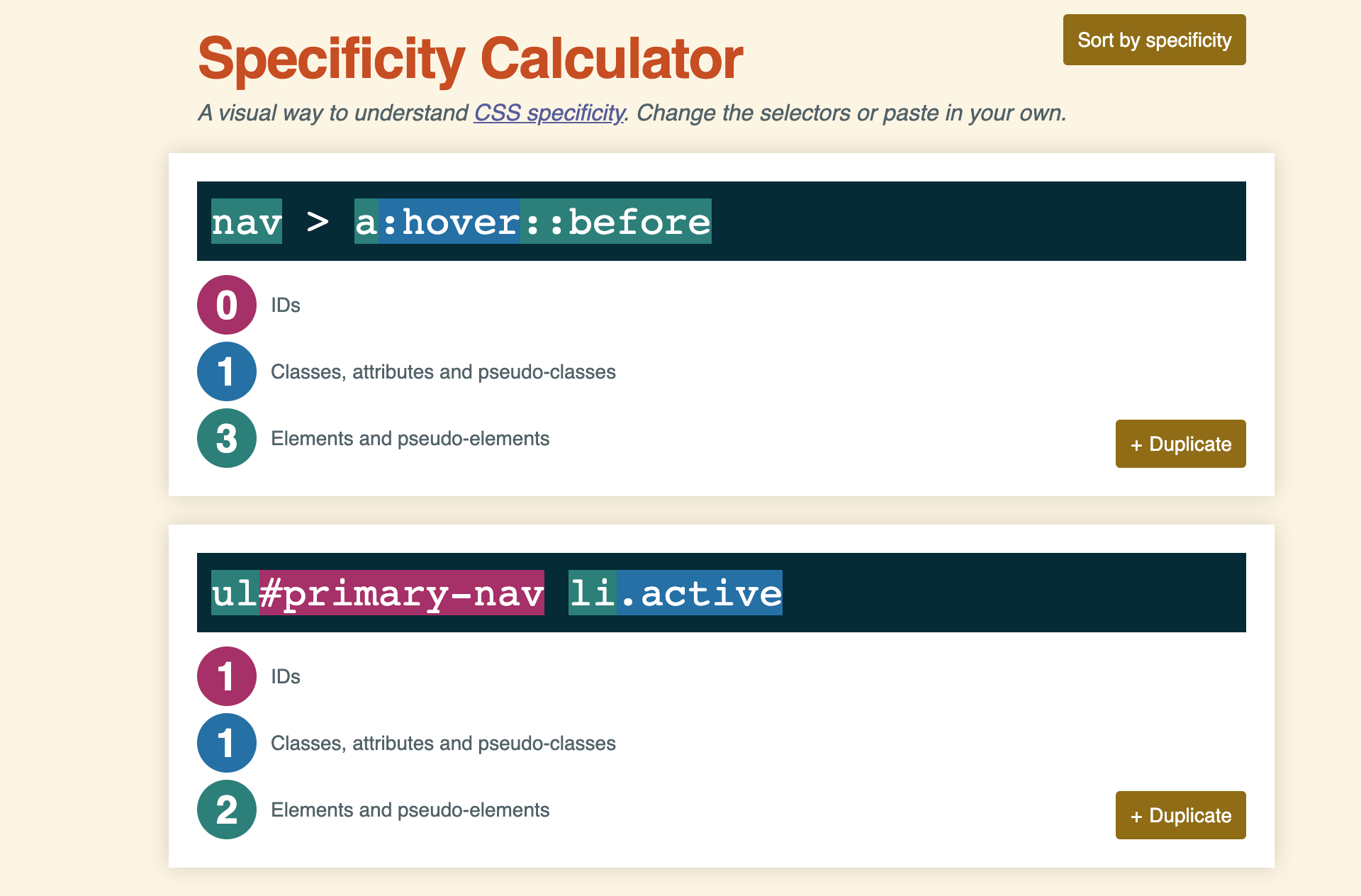Click the teal badge showing 2 in second card

click(x=226, y=810)
